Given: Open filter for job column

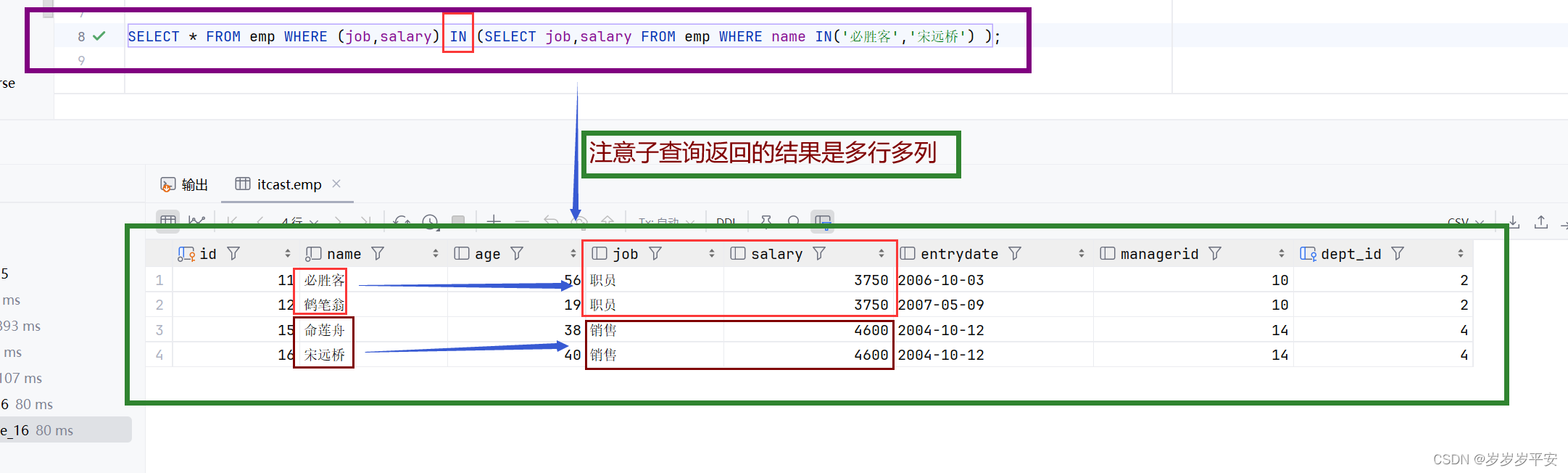Looking at the screenshot, I should coord(655,253).
